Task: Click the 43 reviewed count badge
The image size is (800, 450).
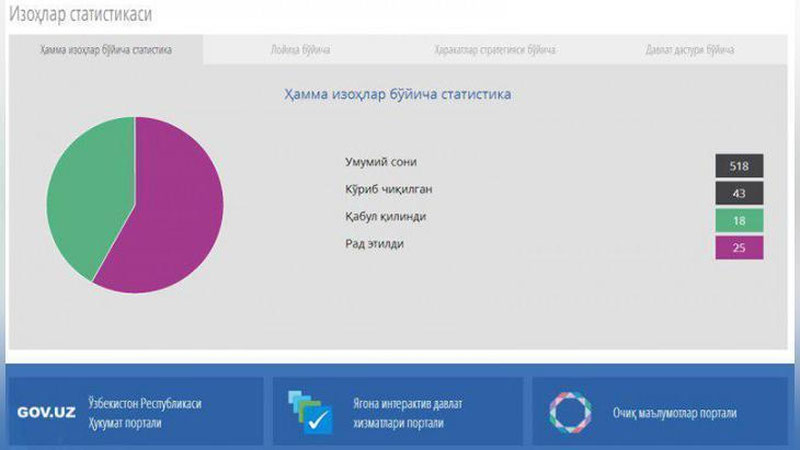Action: pyautogui.click(x=739, y=193)
